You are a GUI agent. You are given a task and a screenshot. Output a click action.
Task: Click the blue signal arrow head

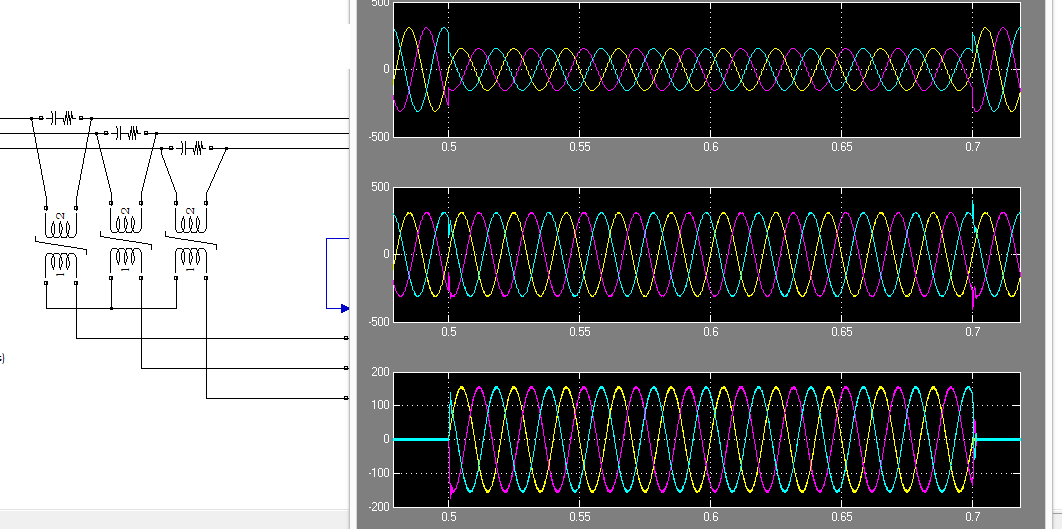point(345,308)
